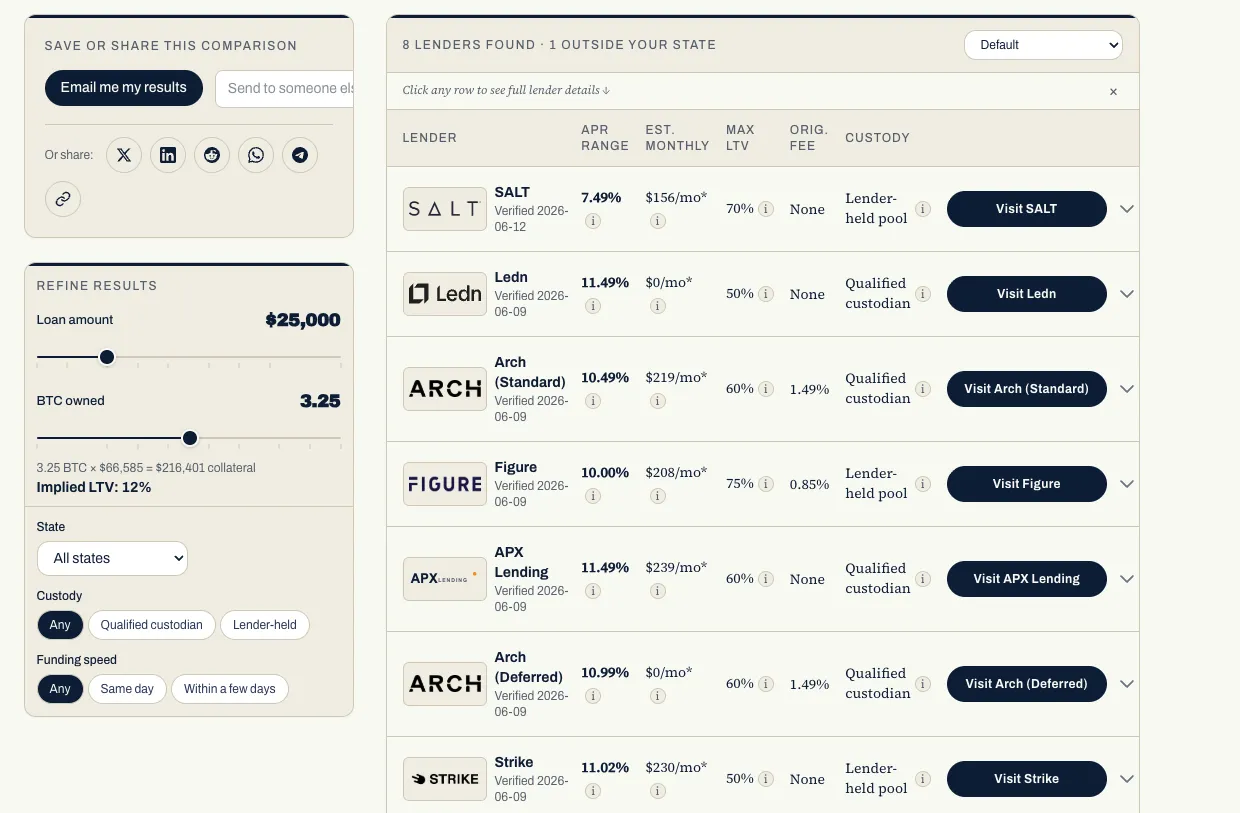Click the Ledn logo
The image size is (1240, 813).
pyautogui.click(x=445, y=294)
